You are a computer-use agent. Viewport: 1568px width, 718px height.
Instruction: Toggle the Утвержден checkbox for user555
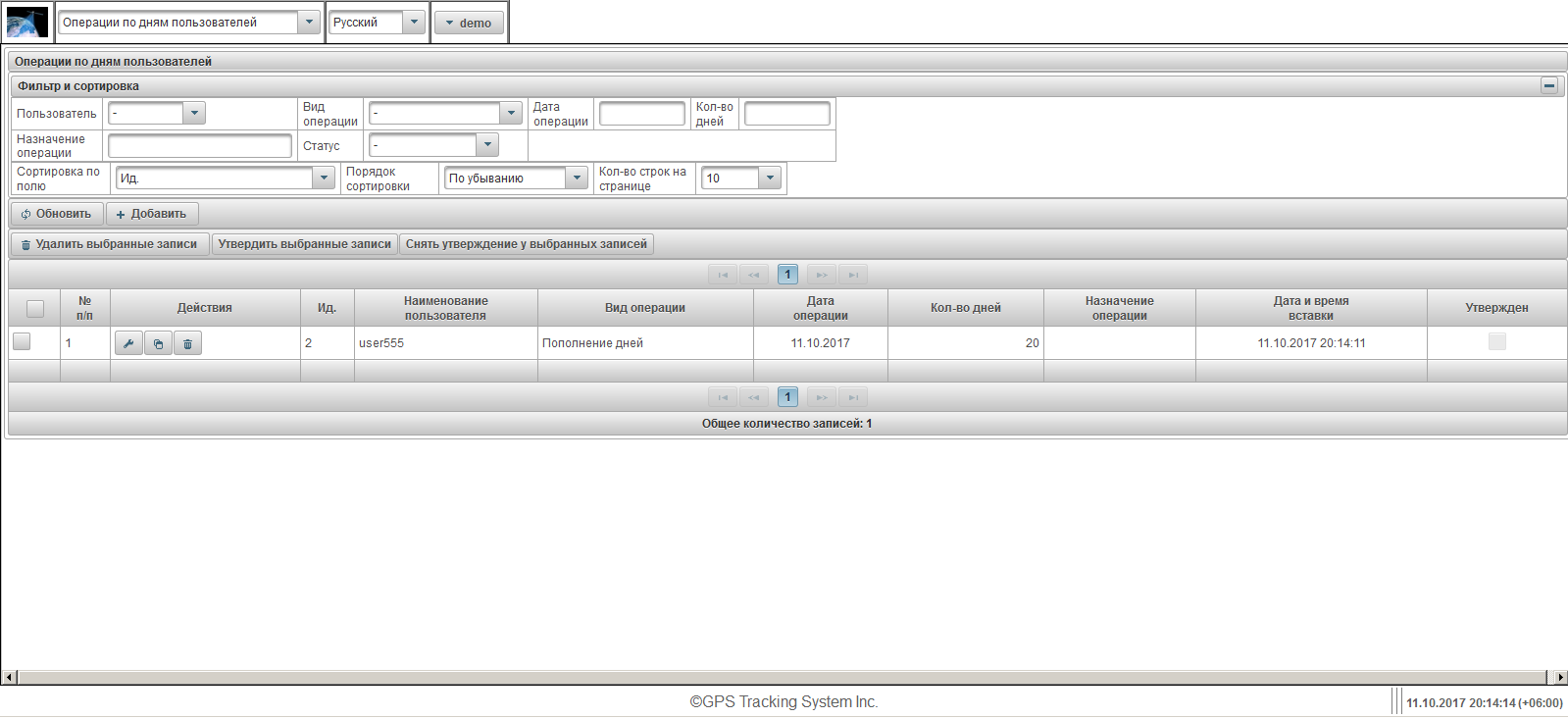click(x=1496, y=341)
